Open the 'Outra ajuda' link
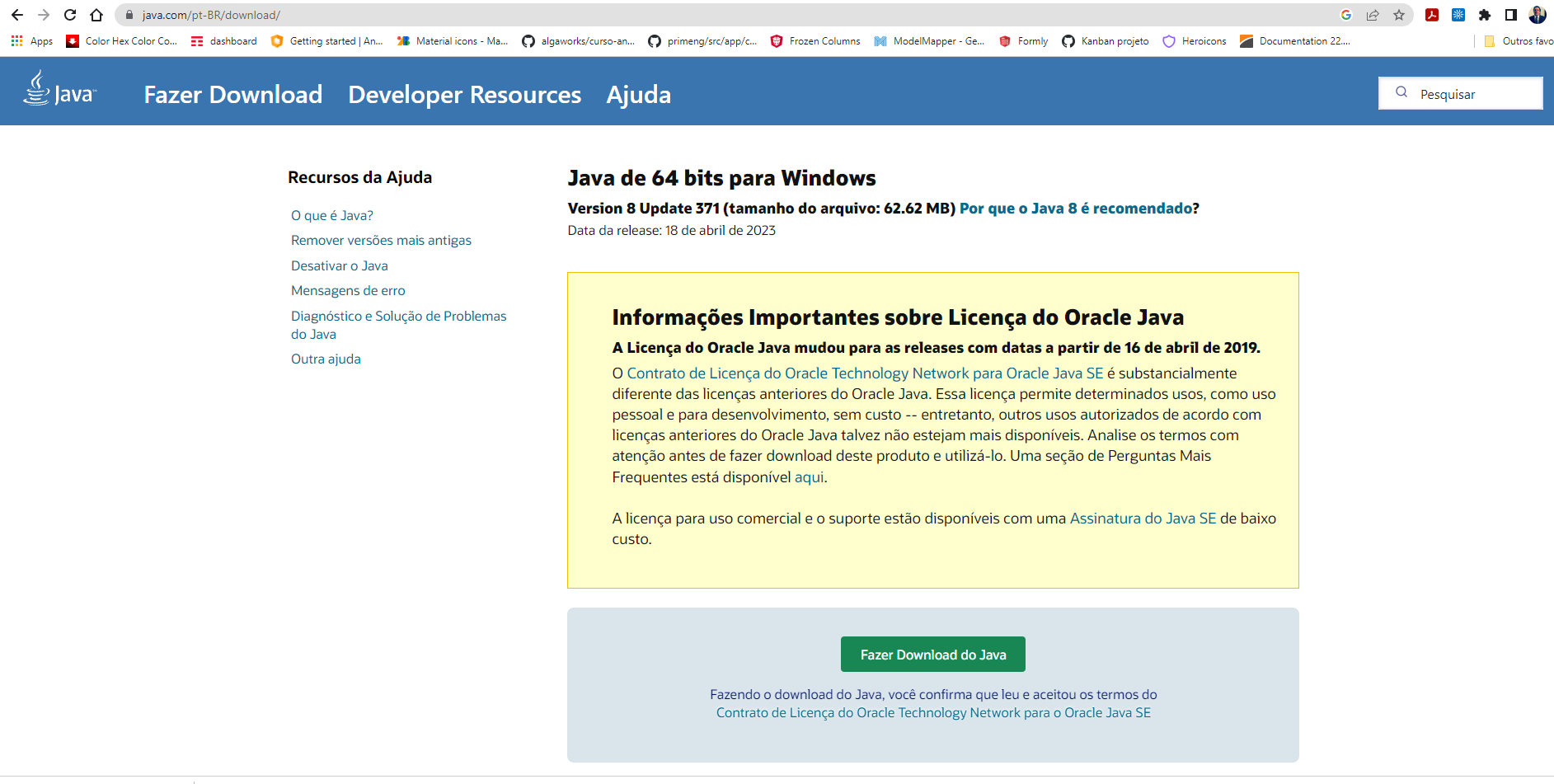Screen dimensions: 1554x784 coord(326,359)
